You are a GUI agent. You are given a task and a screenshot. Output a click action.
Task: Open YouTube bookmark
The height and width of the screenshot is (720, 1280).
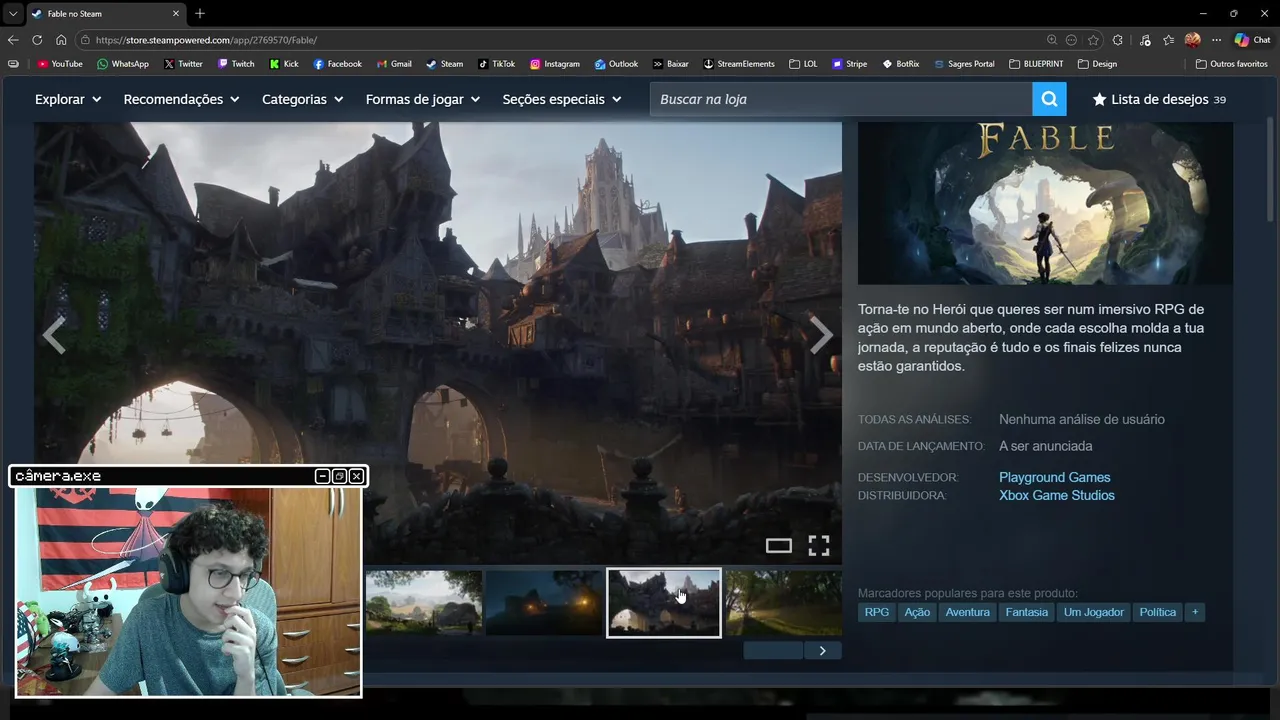point(60,64)
